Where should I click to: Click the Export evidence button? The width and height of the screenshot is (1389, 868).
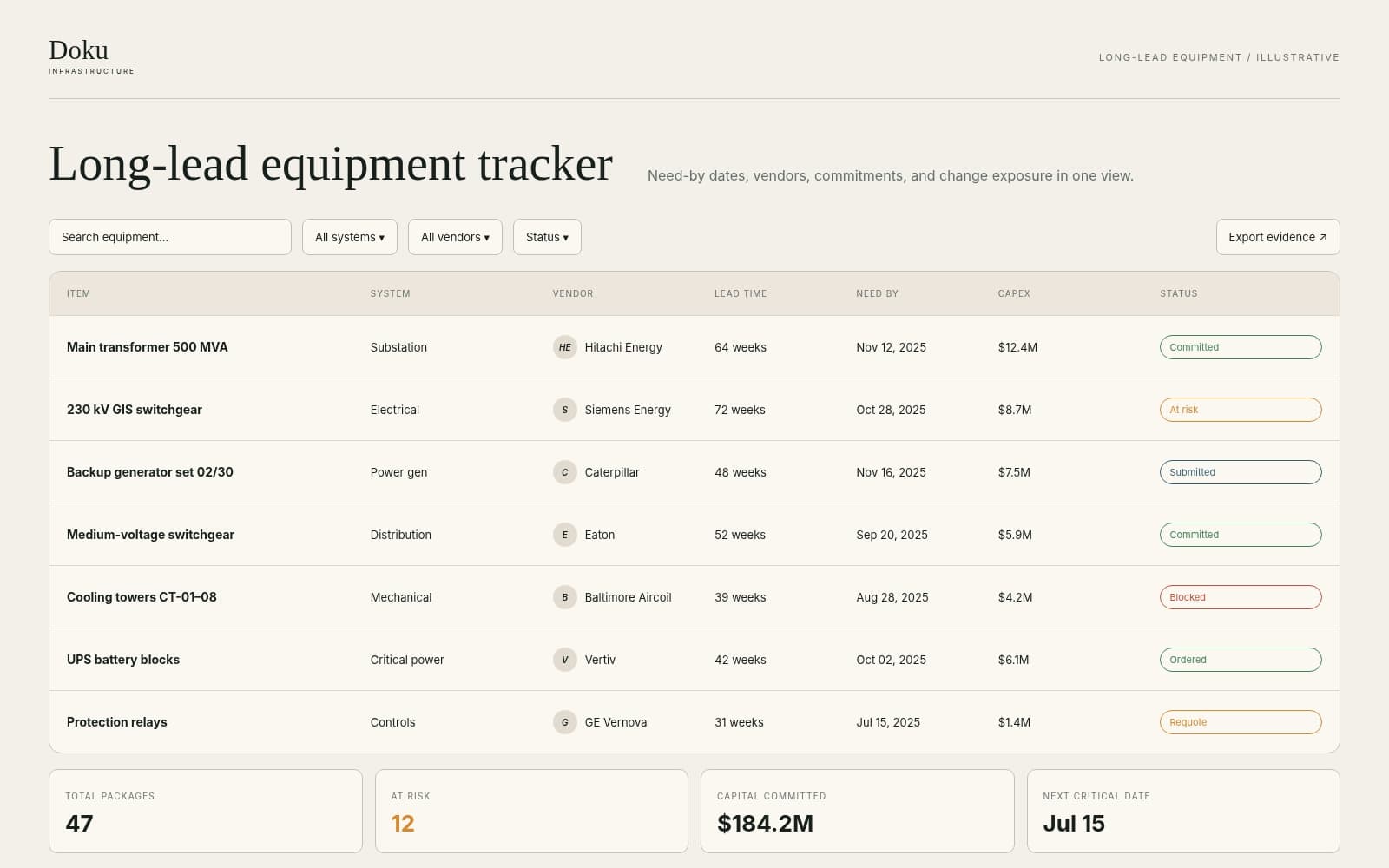tap(1278, 237)
